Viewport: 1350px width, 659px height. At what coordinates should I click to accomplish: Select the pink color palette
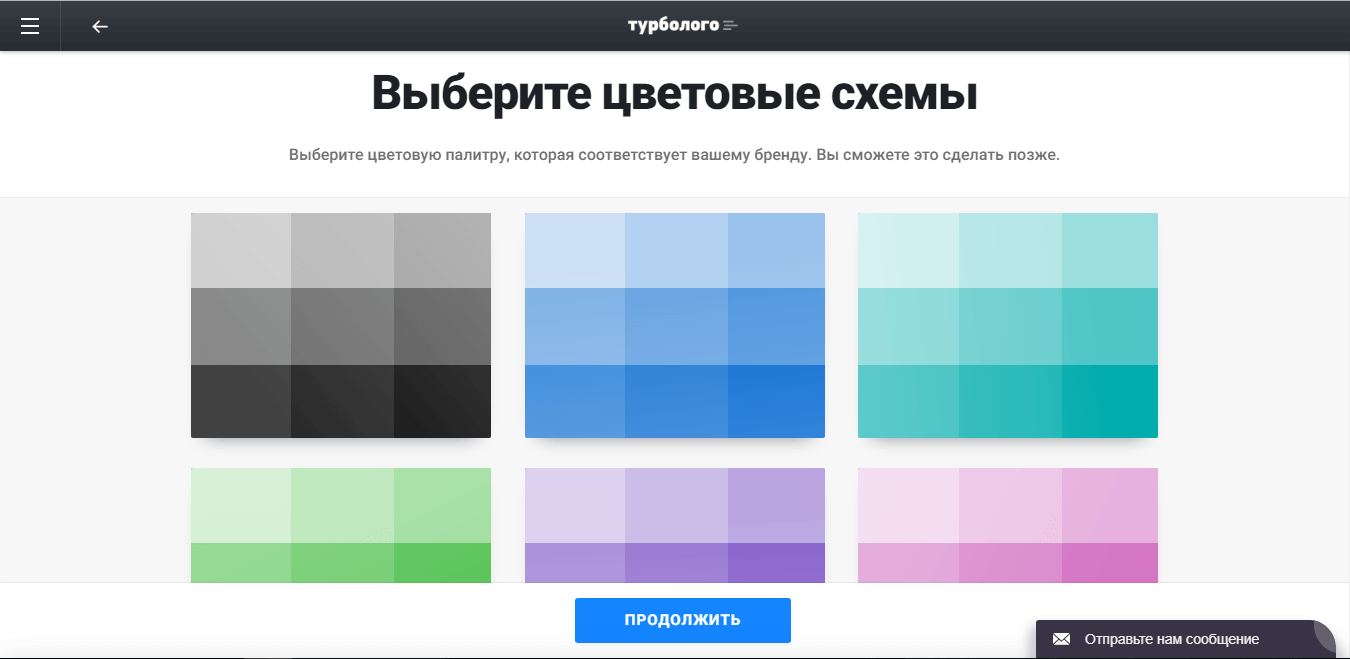coord(1008,524)
